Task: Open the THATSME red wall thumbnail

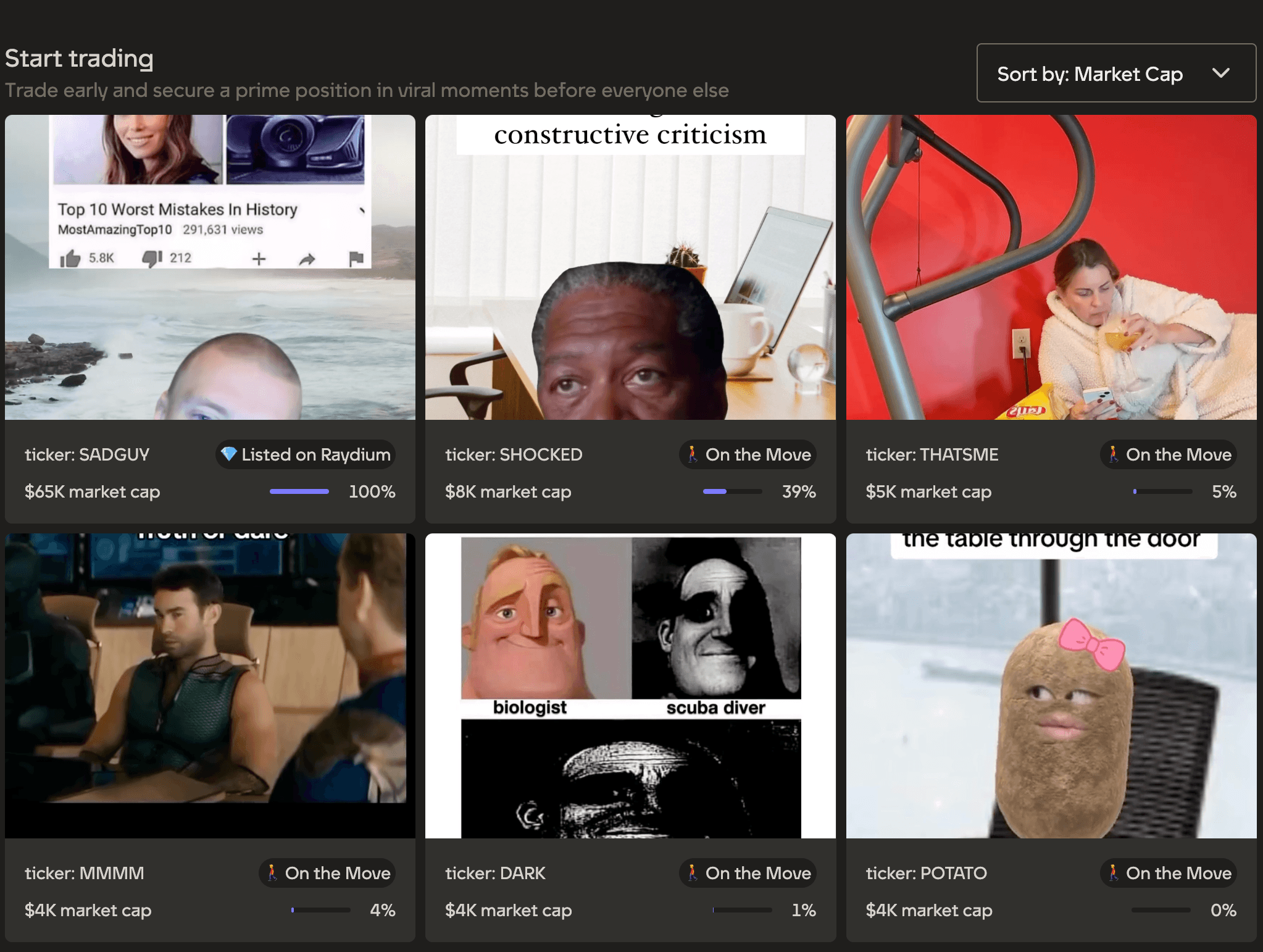Action: coord(1051,267)
